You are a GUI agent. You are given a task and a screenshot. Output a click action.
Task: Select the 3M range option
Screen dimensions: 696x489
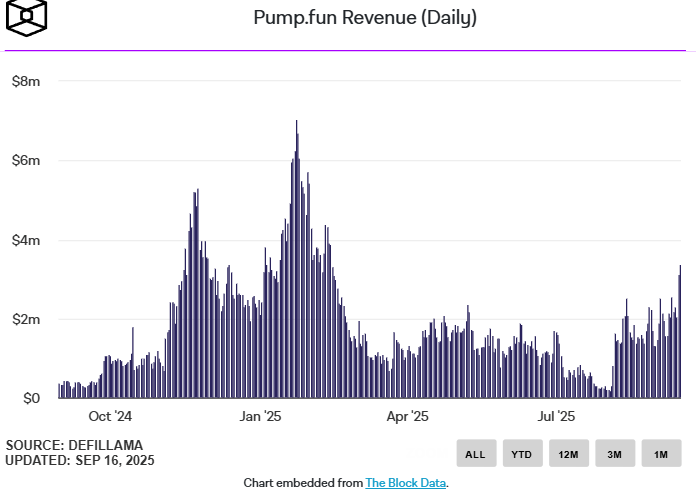pyautogui.click(x=615, y=453)
